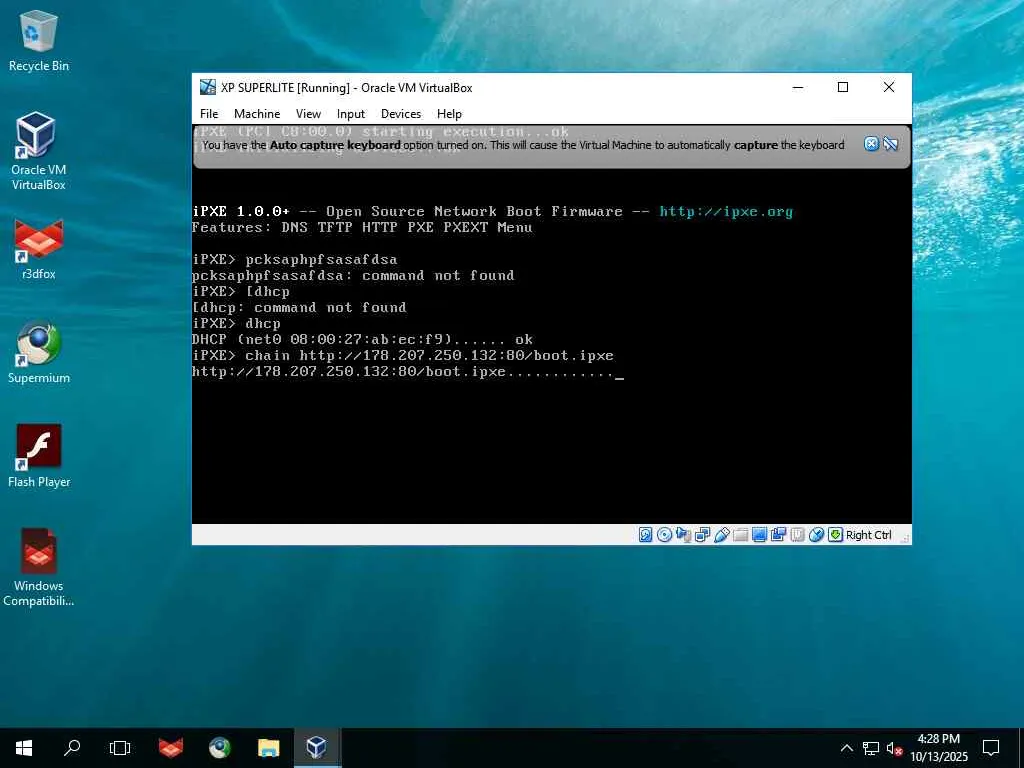
Task: Select the Oracle VM VirtualBox desktop shortcut
Action: pos(39,151)
